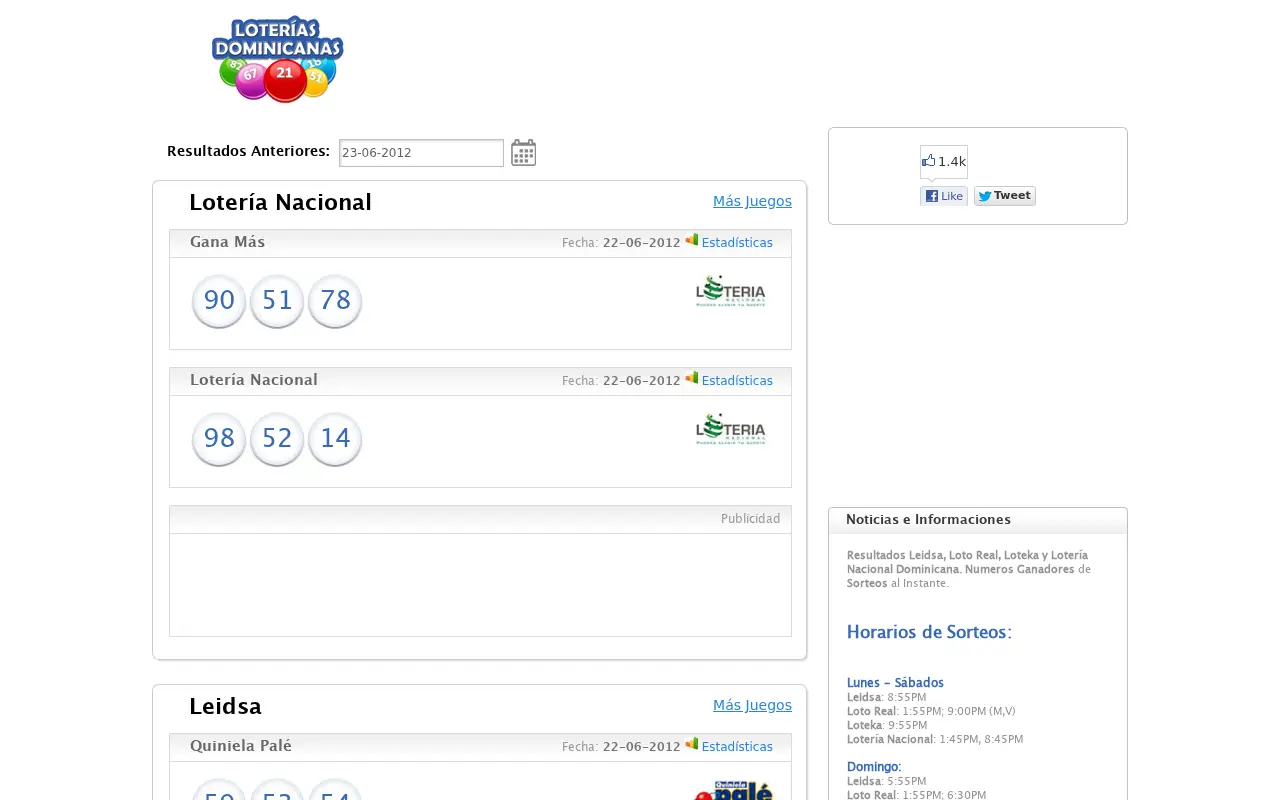This screenshot has height=800, width=1280.
Task: Click lottery ball number 90
Action: click(219, 301)
